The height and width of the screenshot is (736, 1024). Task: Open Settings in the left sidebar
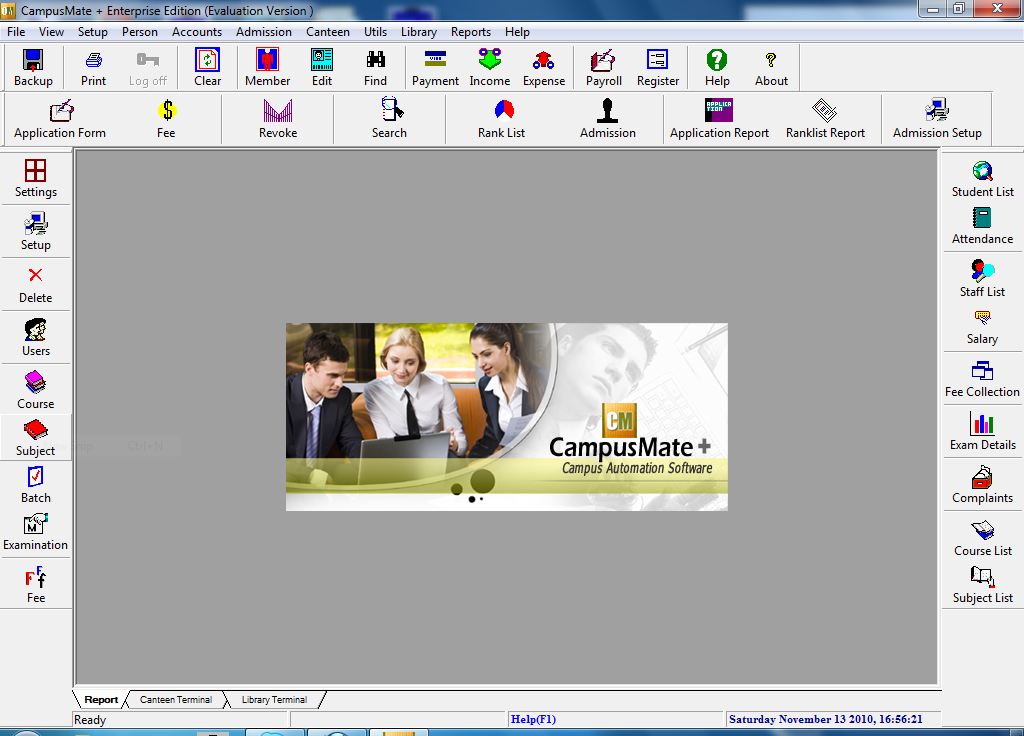tap(35, 178)
